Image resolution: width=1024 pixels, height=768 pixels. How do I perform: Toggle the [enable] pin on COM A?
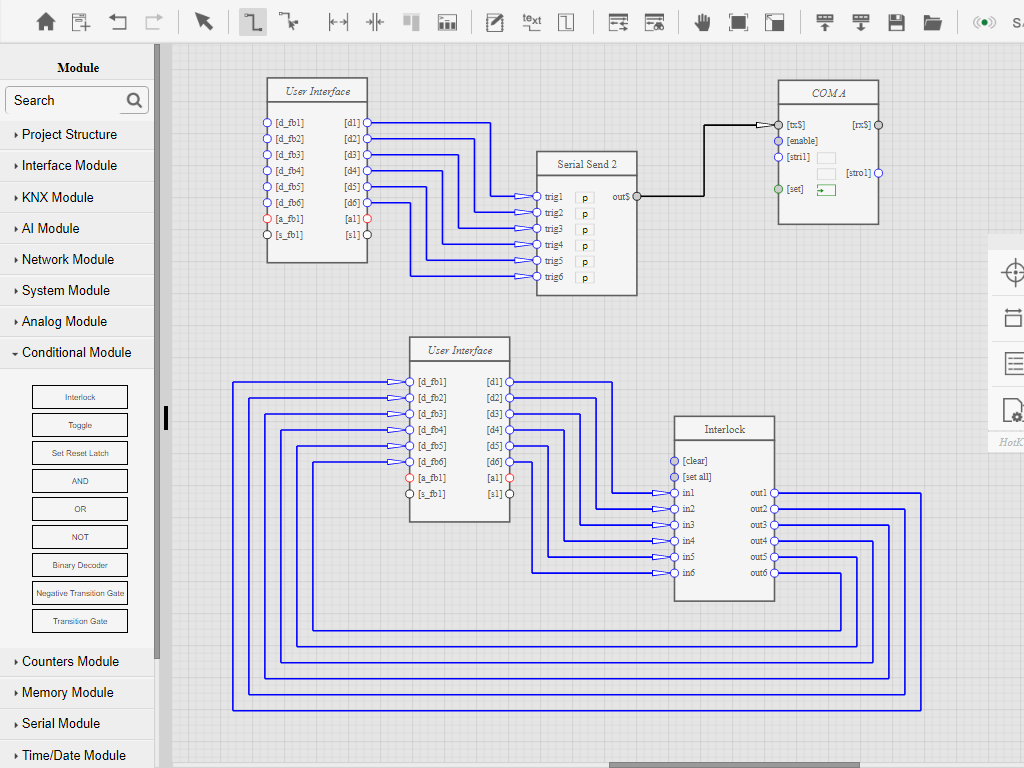[779, 141]
